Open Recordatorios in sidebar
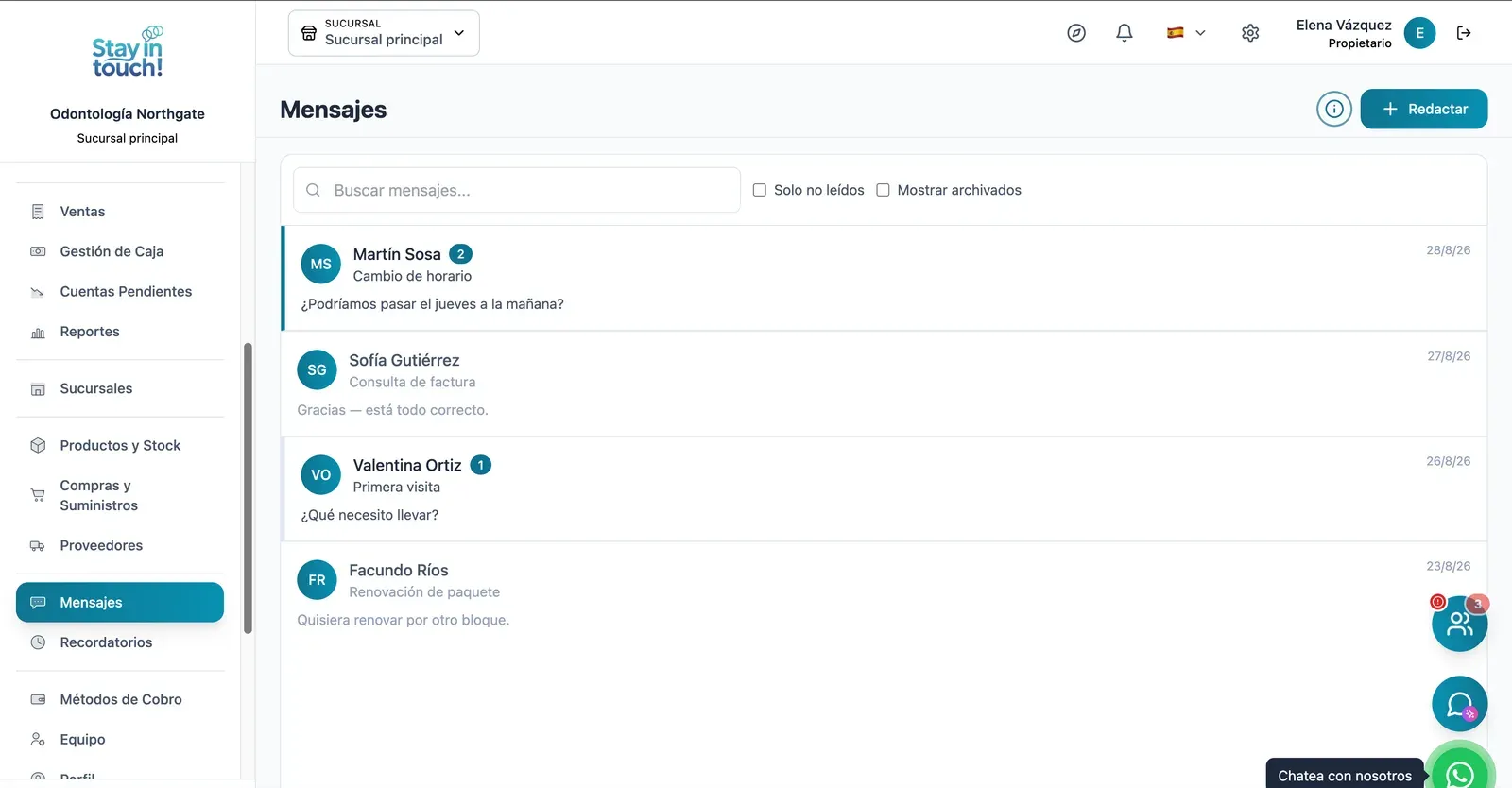This screenshot has height=788, width=1512. (x=120, y=642)
